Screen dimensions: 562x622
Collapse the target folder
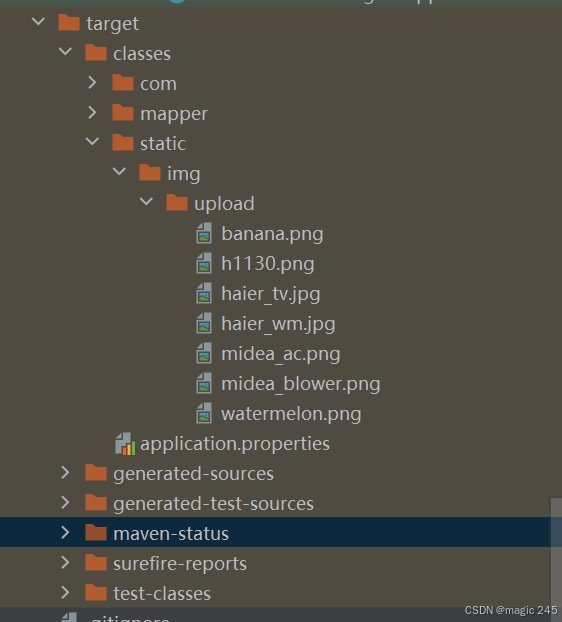(x=38, y=21)
